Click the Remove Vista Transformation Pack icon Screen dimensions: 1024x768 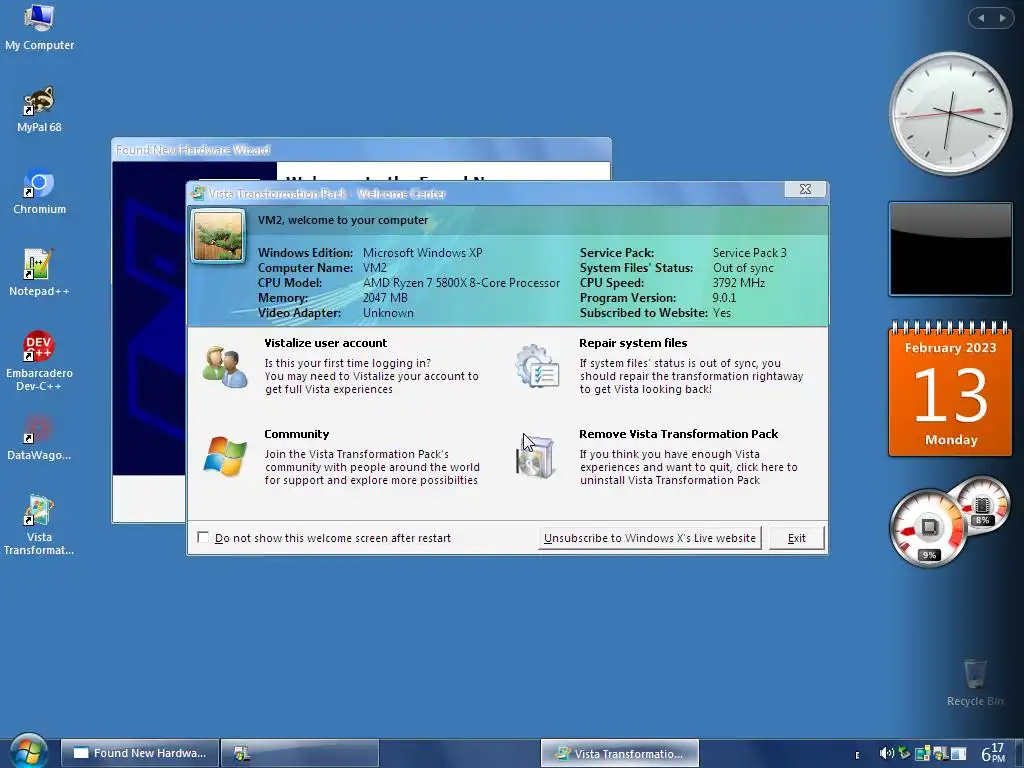click(536, 456)
